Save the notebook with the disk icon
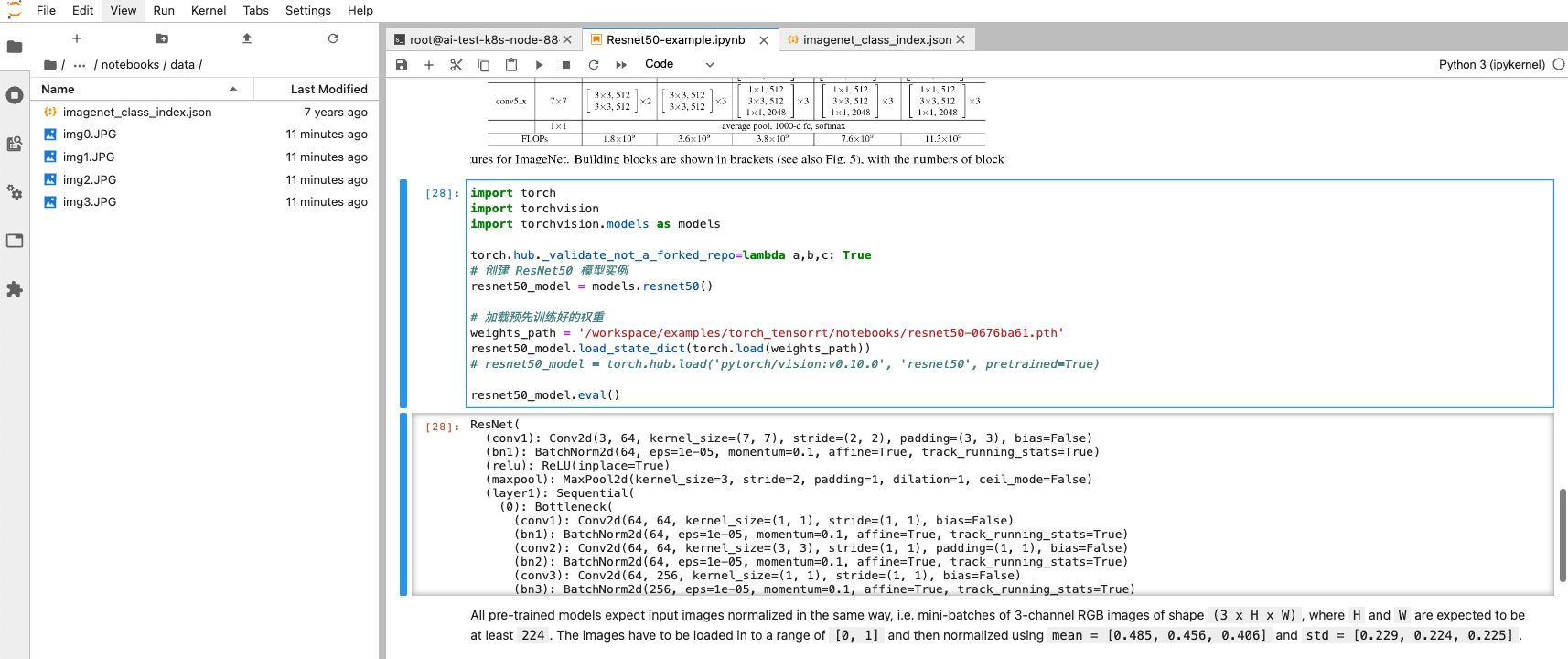The width and height of the screenshot is (1568, 659). coord(402,65)
